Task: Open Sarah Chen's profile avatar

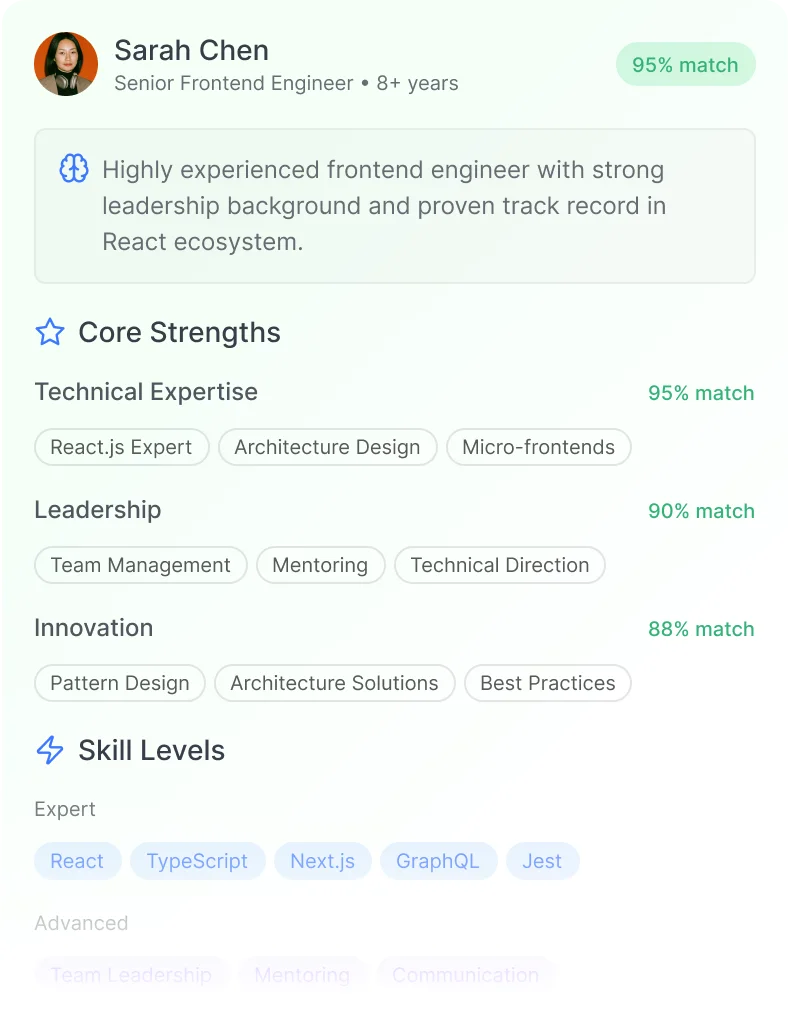Action: [x=66, y=64]
